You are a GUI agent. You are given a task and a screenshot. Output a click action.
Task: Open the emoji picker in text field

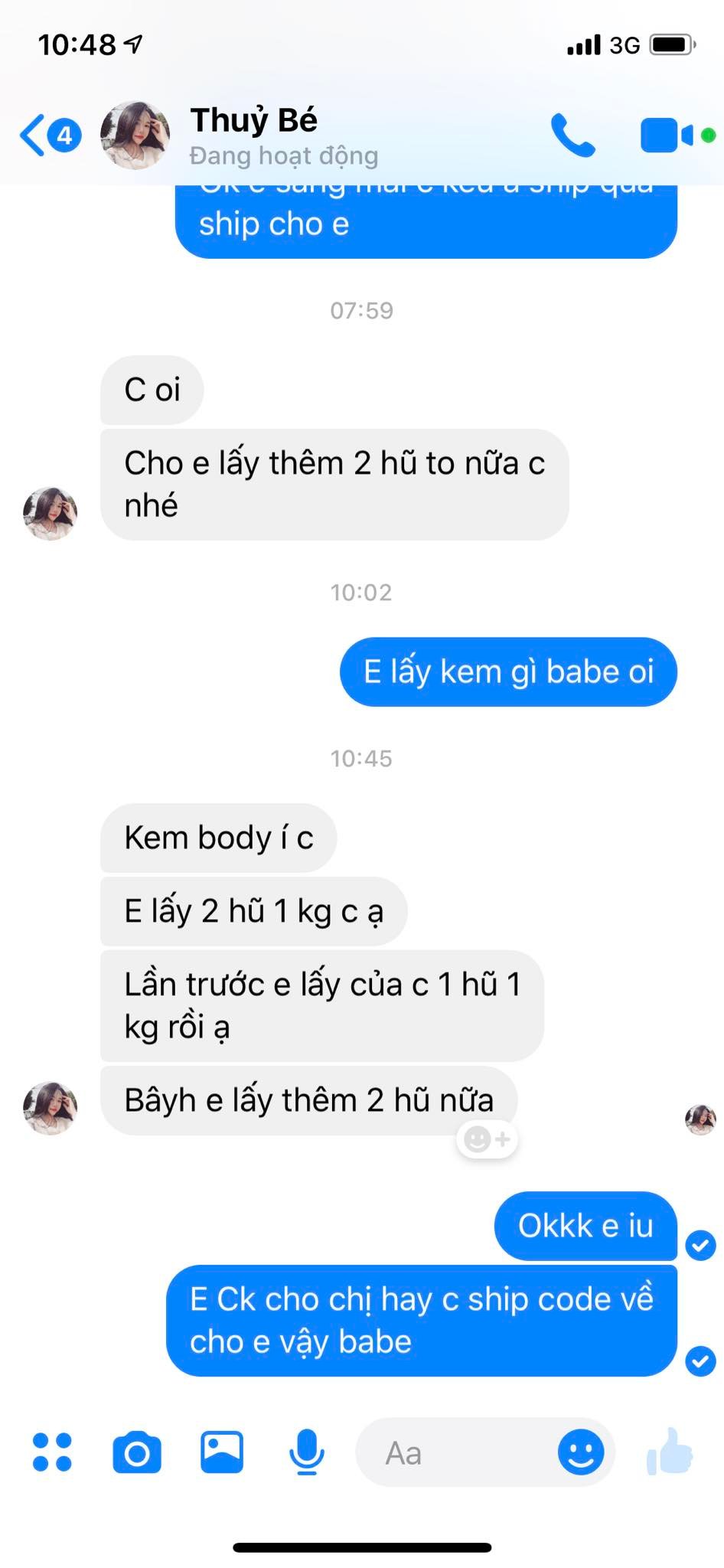(x=581, y=1452)
